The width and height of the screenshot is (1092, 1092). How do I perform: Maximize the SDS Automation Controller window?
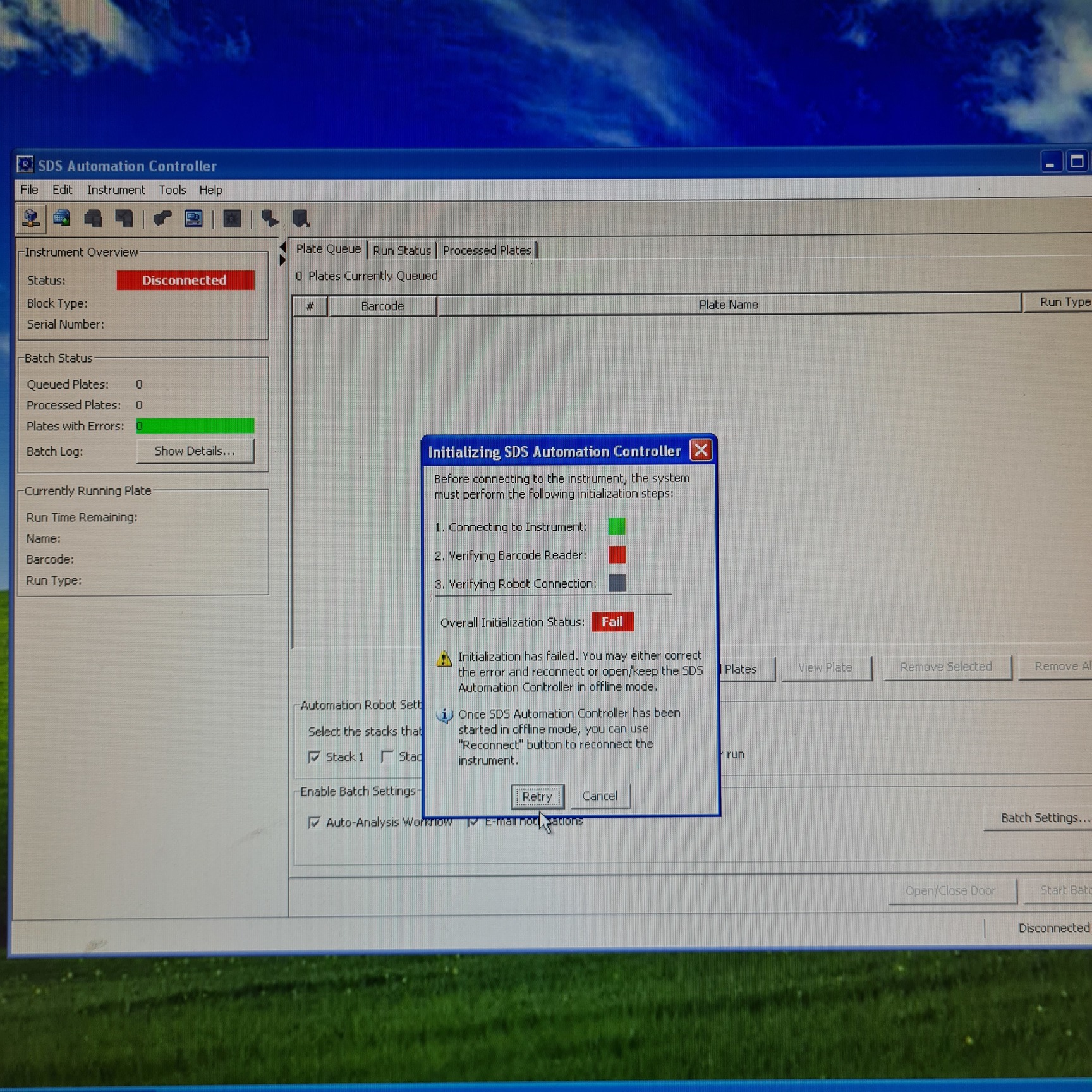[x=1077, y=162]
